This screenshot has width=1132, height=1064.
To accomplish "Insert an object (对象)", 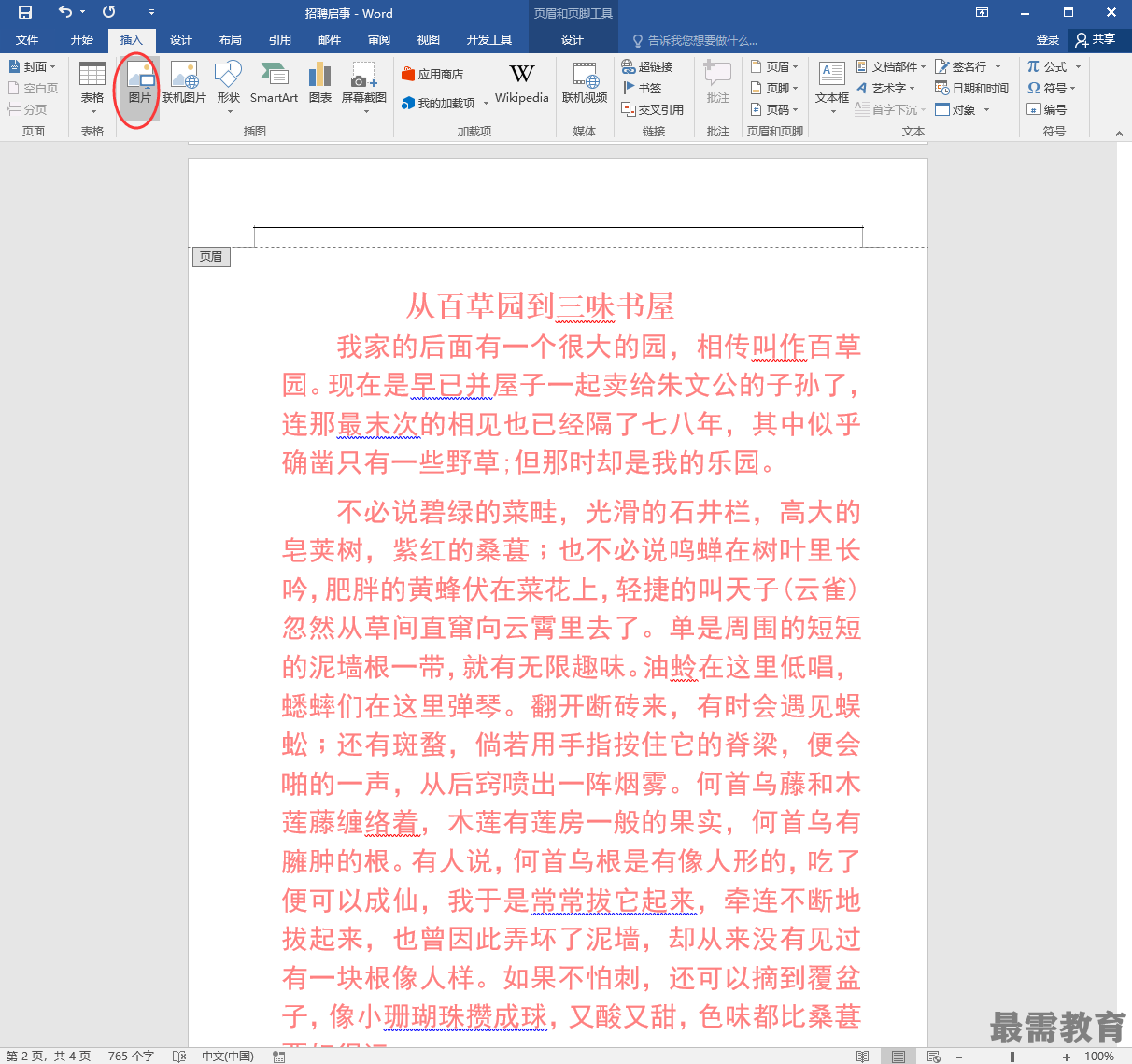I will pos(962,109).
